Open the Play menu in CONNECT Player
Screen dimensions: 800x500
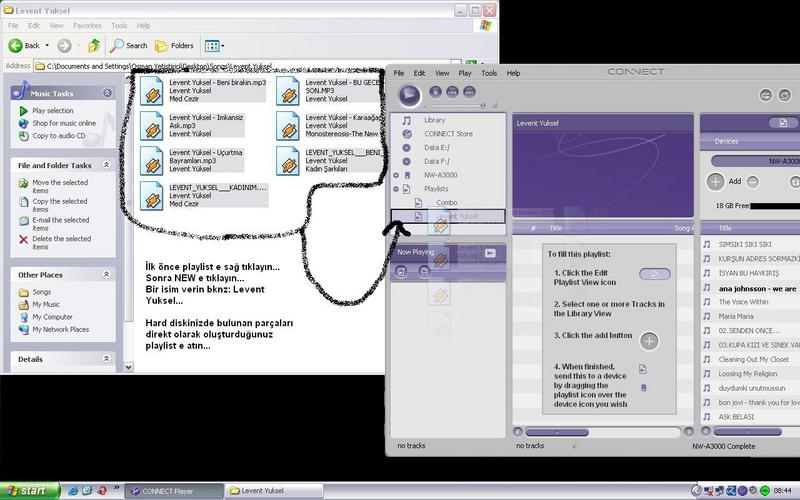(x=465, y=73)
